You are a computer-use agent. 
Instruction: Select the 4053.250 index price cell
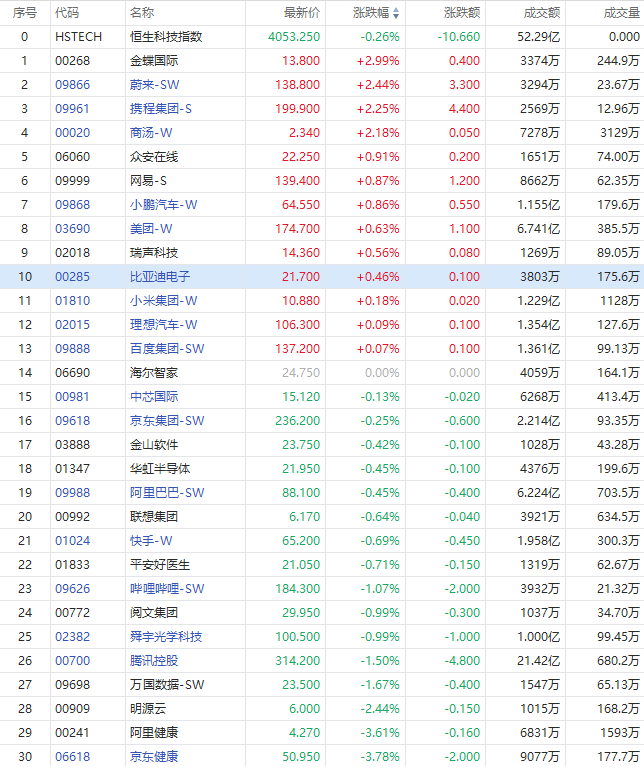294,37
